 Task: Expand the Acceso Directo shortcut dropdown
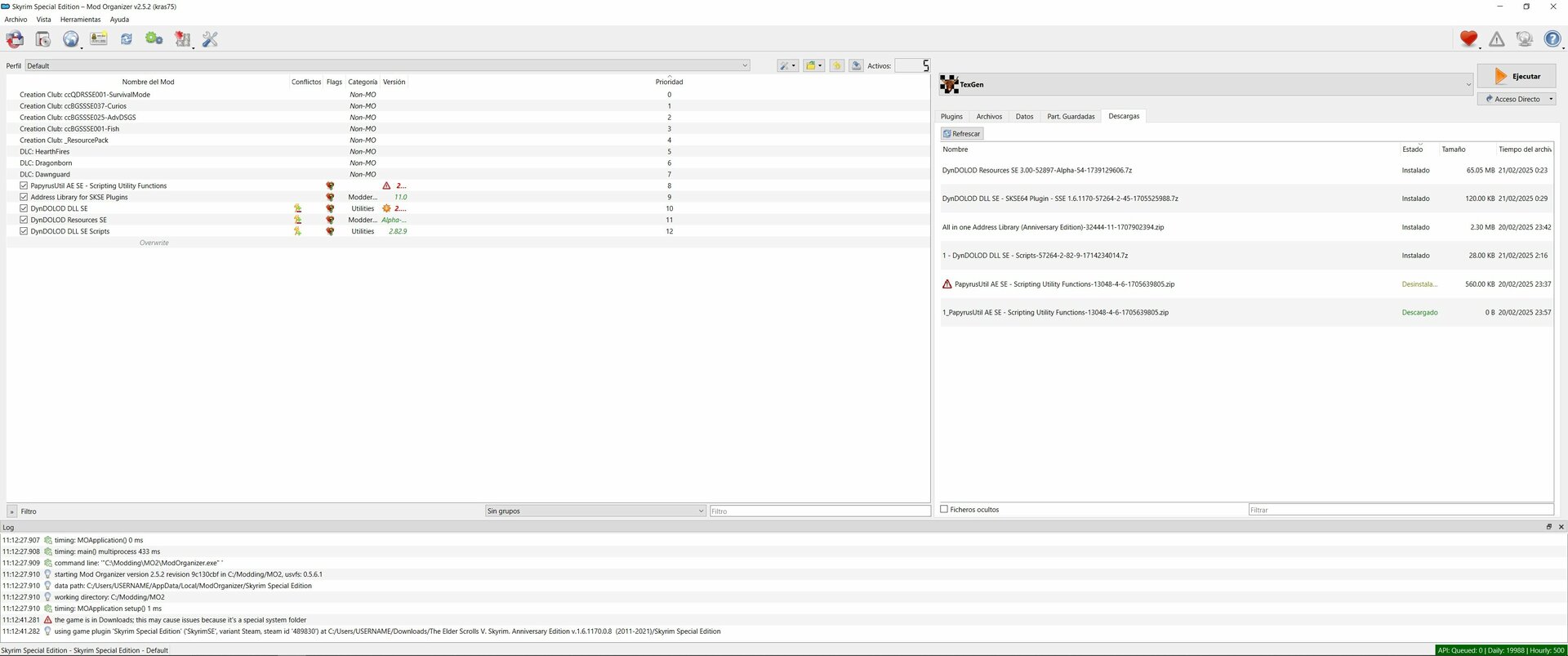[x=1517, y=99]
